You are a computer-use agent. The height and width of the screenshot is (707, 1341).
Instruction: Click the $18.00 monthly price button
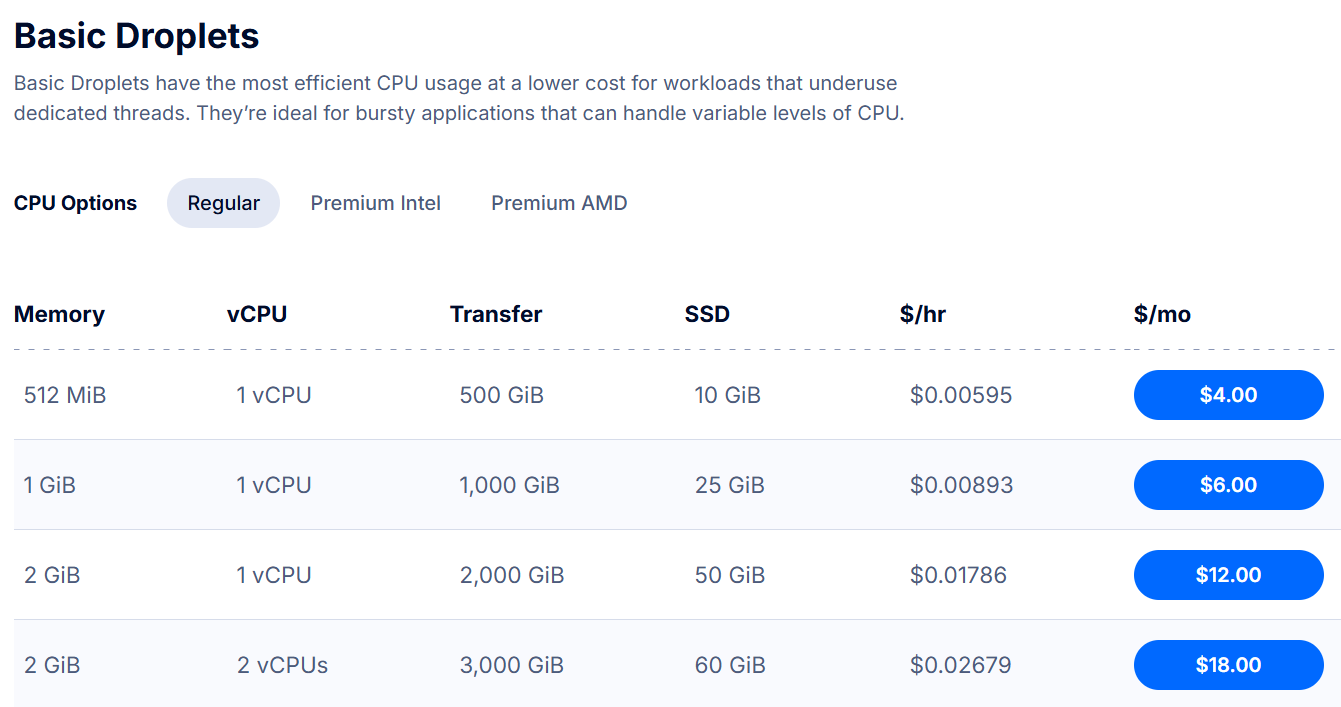click(1228, 664)
